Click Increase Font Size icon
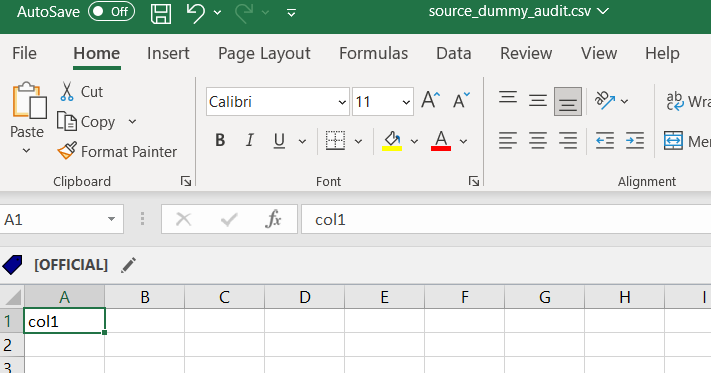Screen dimensions: 711x373 click(430, 101)
